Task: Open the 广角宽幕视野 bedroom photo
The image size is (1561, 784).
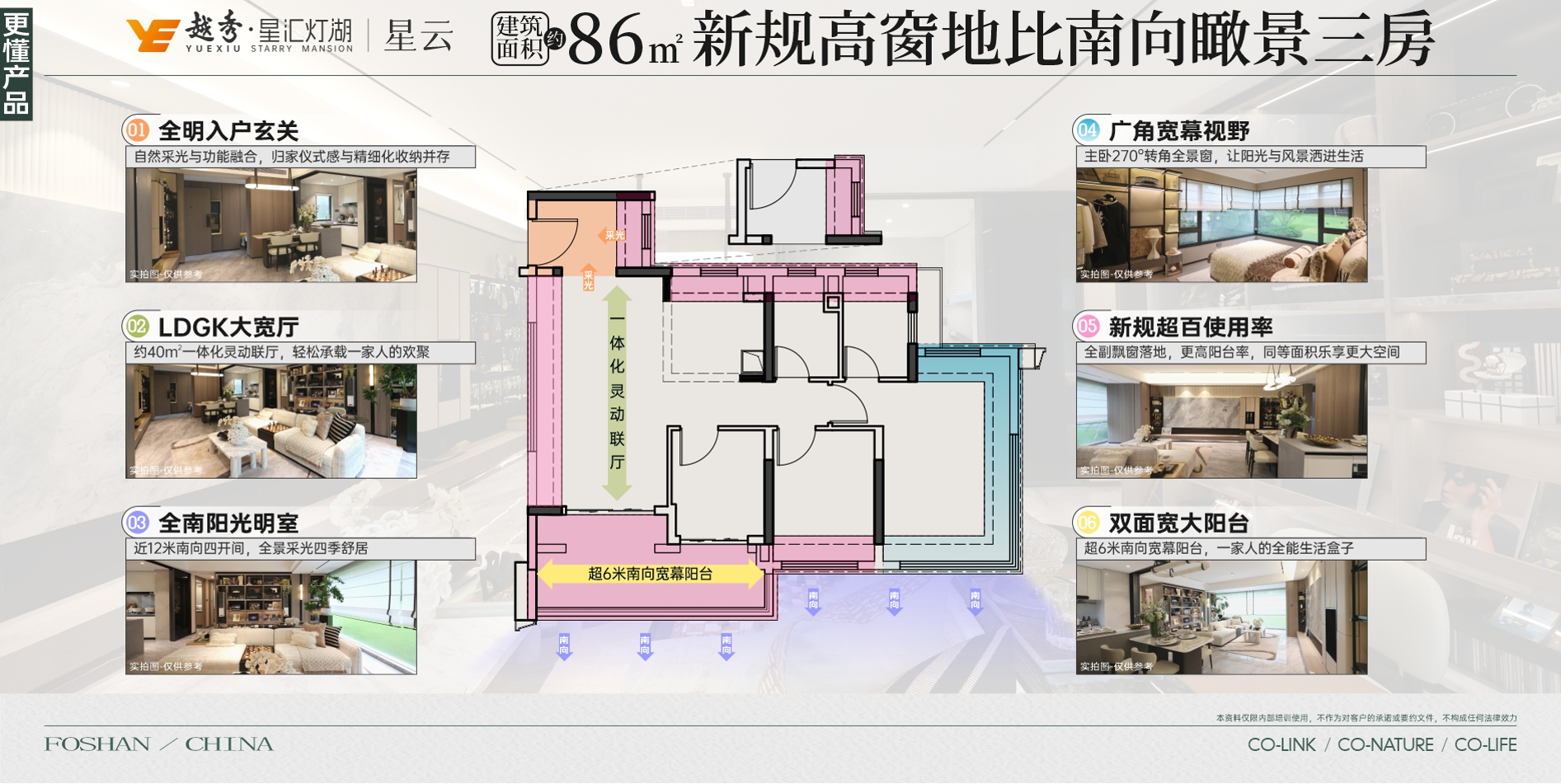Action: 1221,225
